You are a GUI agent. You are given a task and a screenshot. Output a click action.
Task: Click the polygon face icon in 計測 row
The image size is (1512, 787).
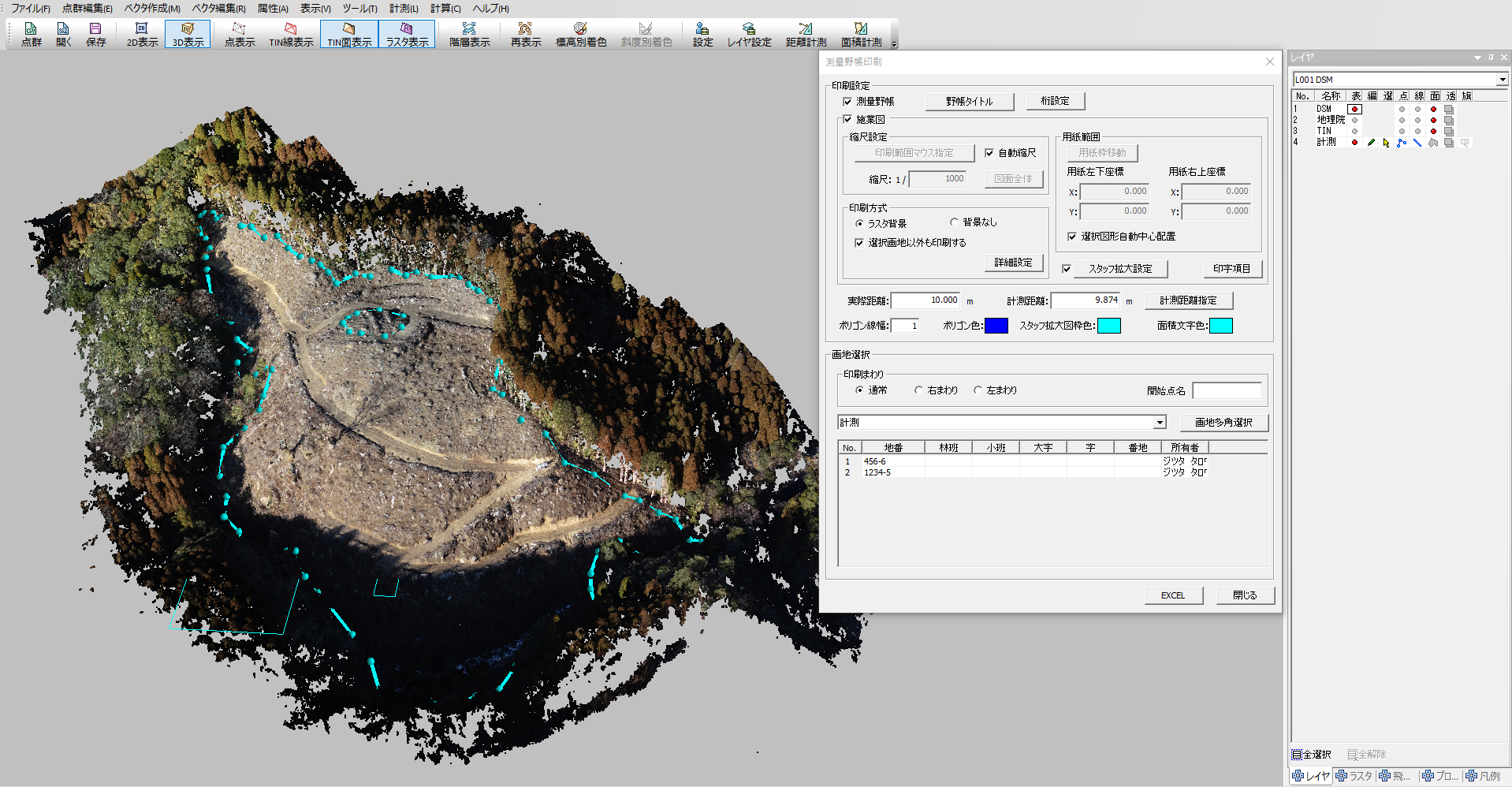tap(1433, 143)
